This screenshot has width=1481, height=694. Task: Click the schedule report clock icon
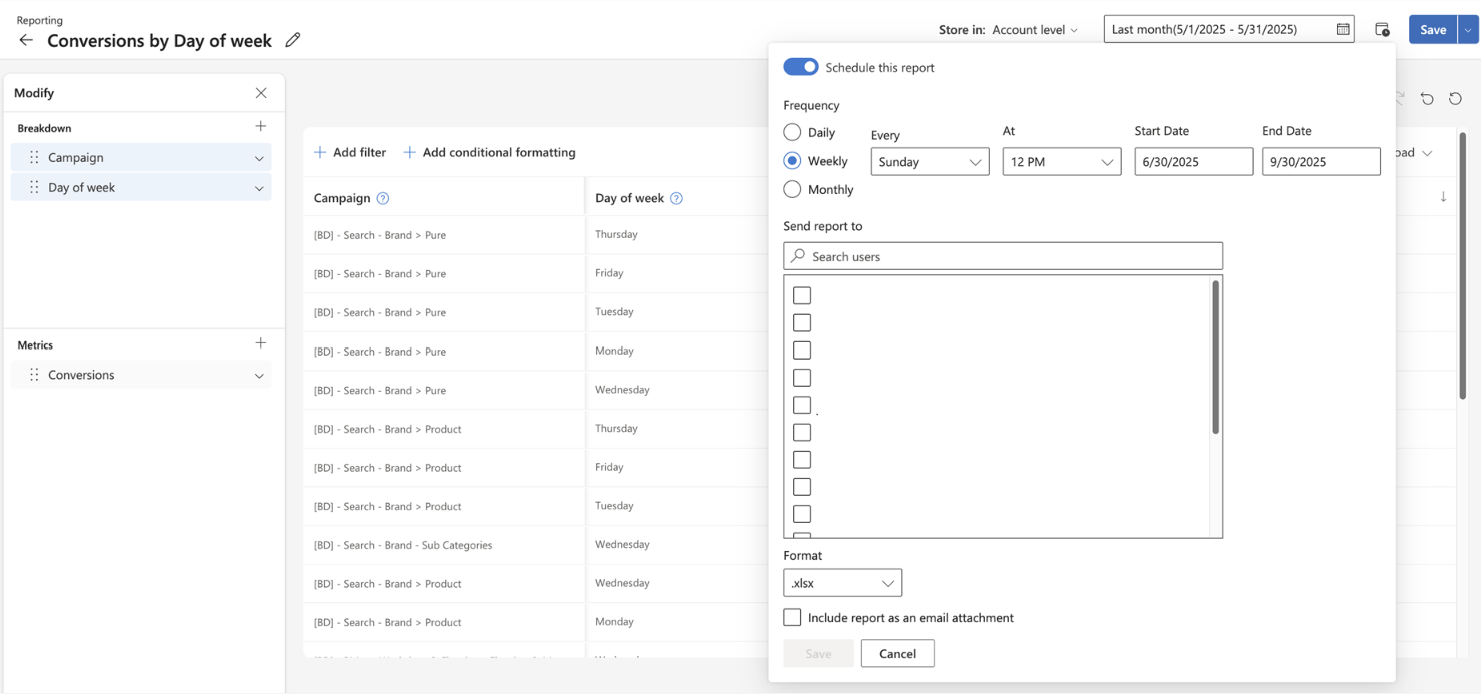pyautogui.click(x=1382, y=30)
